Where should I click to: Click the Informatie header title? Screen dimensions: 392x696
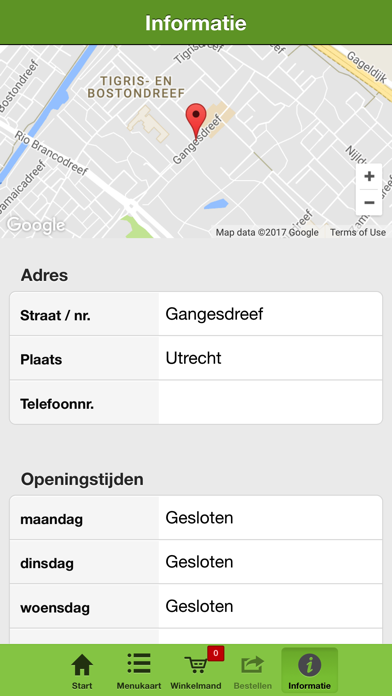[x=196, y=23]
